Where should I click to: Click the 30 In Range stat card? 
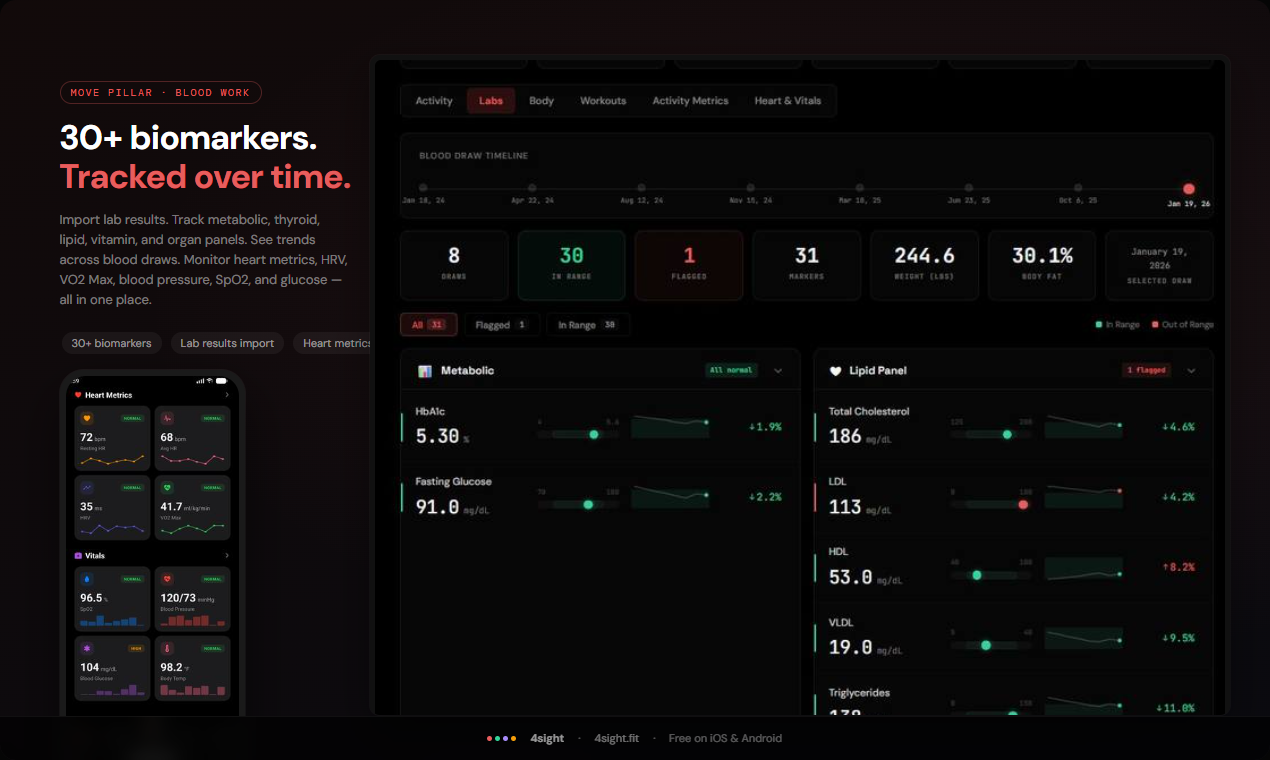click(571, 265)
